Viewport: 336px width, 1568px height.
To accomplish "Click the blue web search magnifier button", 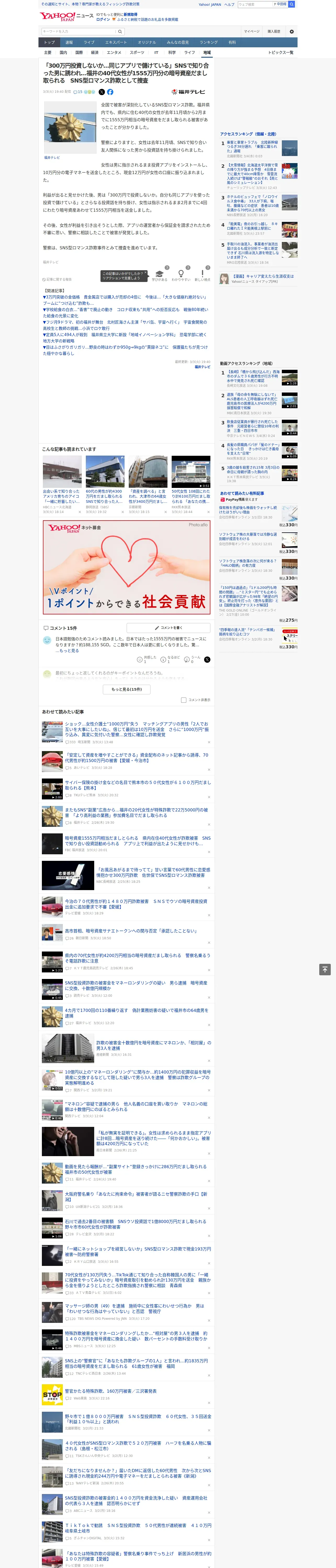I will (292, 4).
